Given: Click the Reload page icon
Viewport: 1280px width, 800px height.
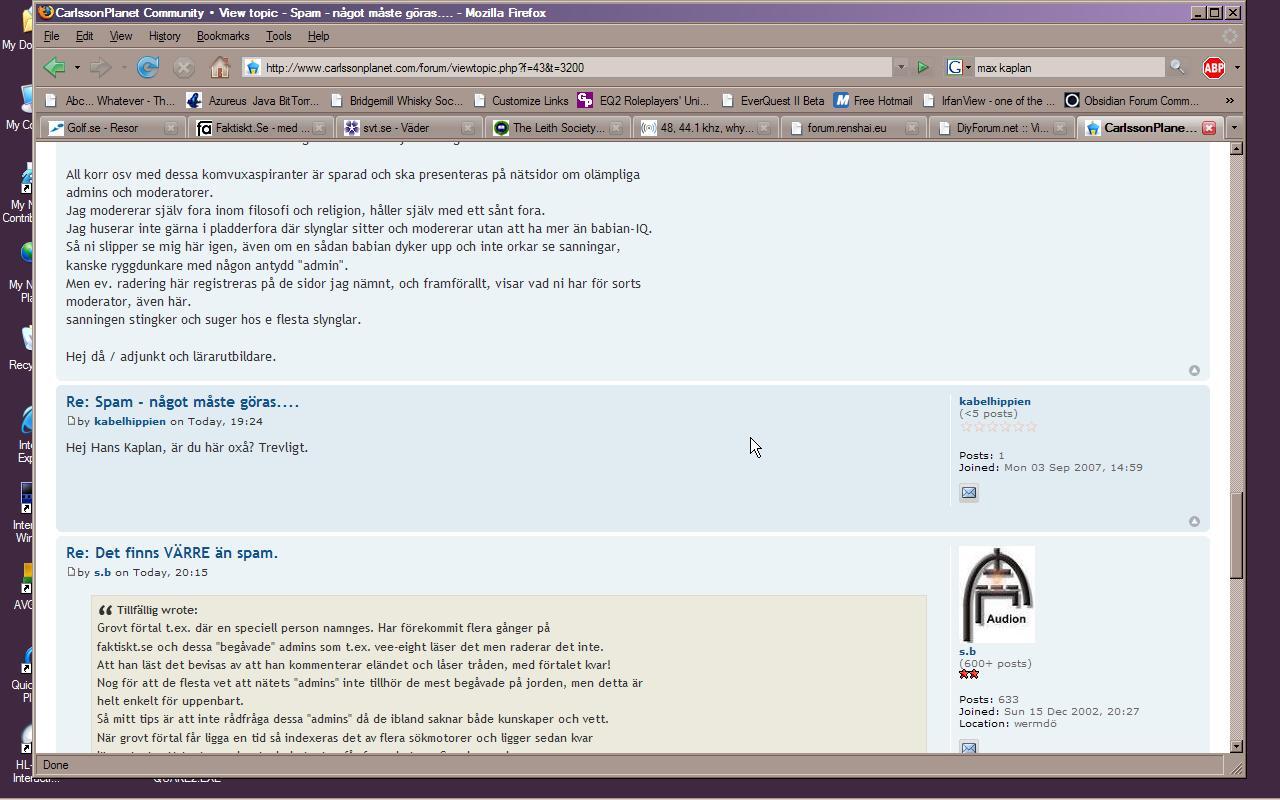Looking at the screenshot, I should (148, 67).
